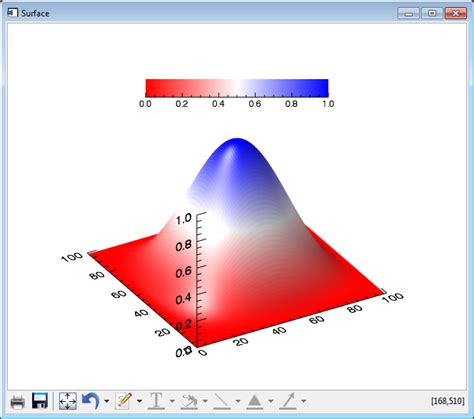Open the Text tool dropdown arrow

[x=172, y=401]
